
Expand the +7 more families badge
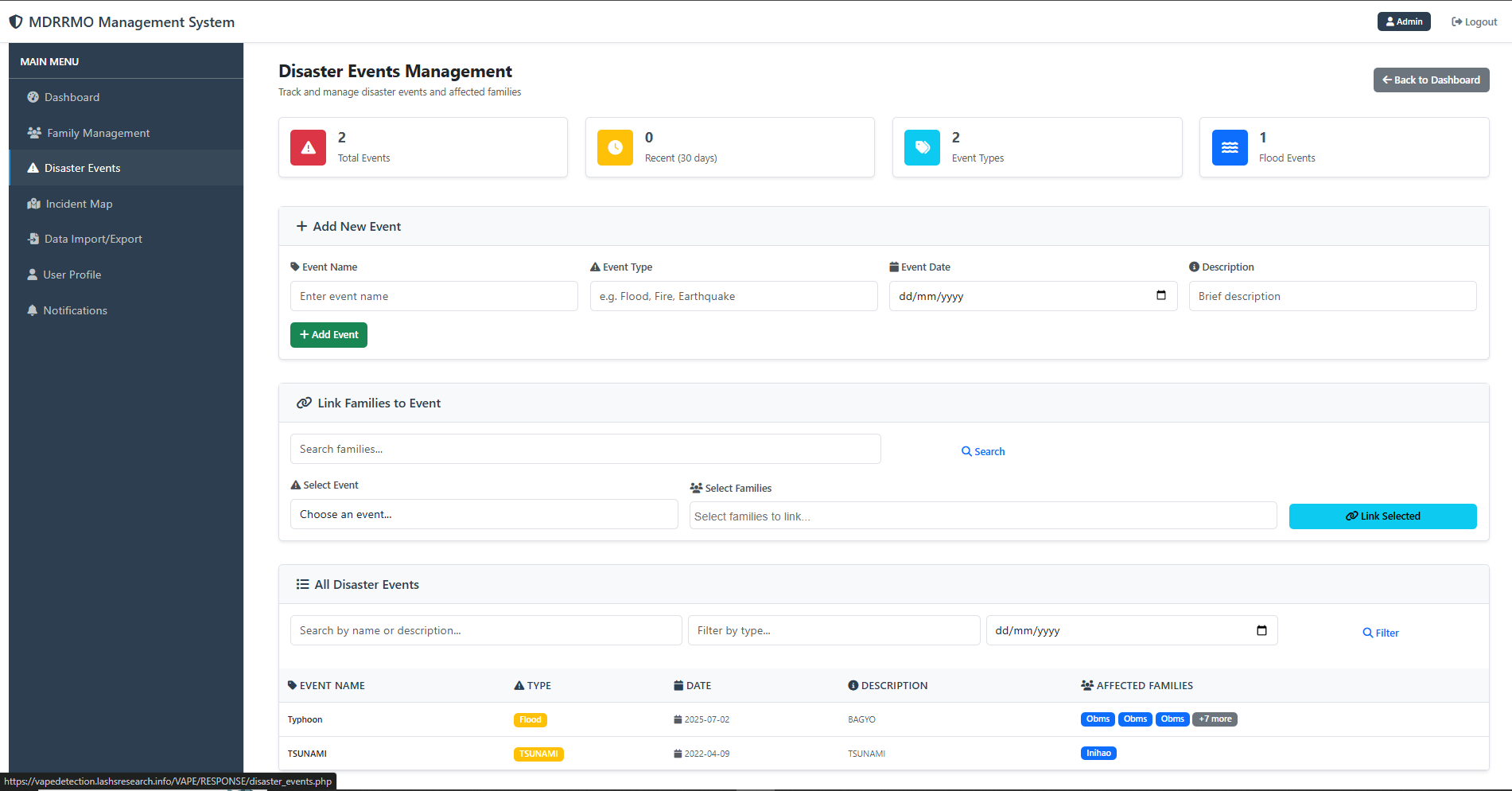(1215, 719)
